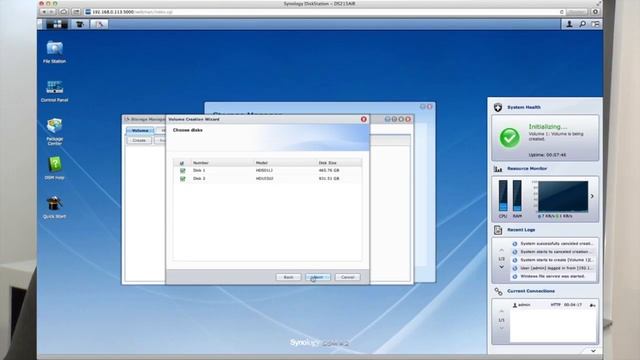Close the Storage Manager window
This screenshot has height=360, width=640.
tap(408, 119)
